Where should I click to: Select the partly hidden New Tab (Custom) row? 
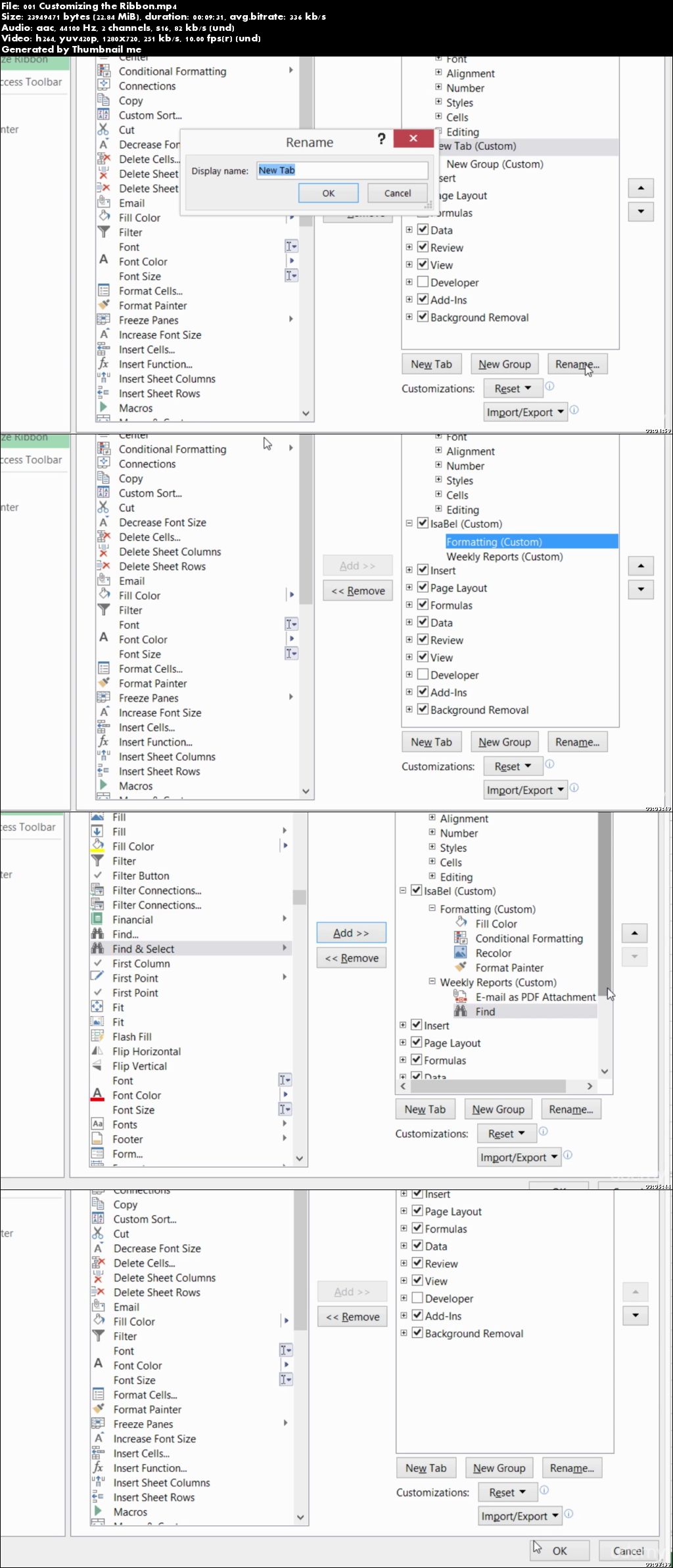tap(528, 146)
